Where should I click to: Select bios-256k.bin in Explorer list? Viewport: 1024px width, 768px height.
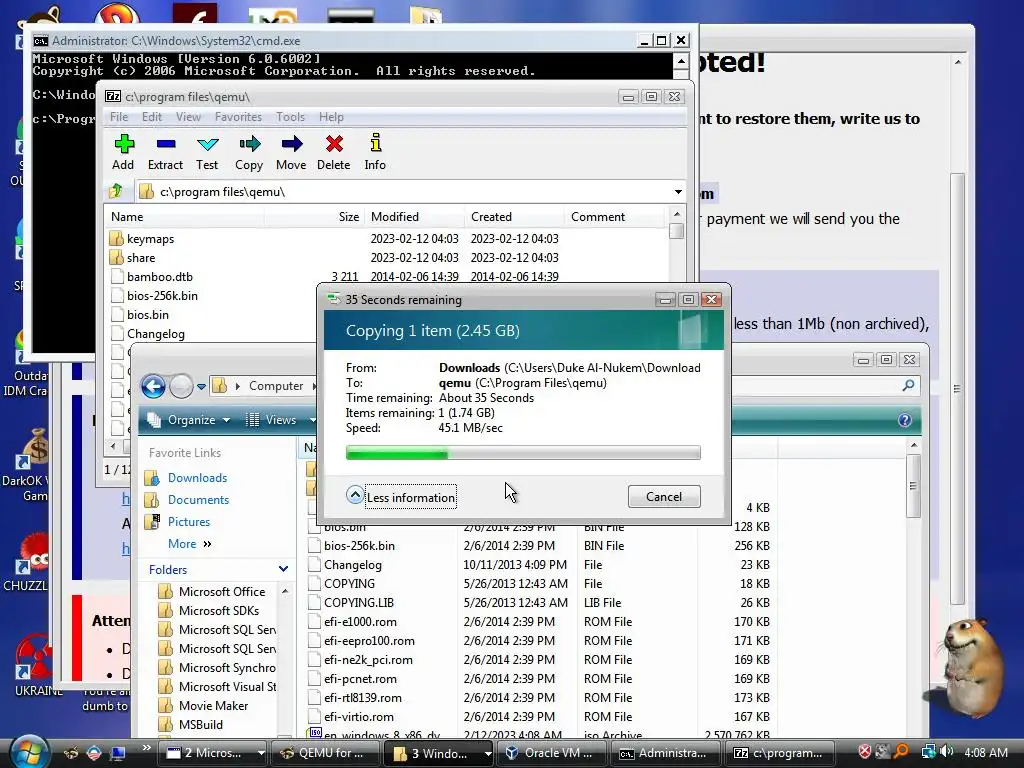(359, 545)
